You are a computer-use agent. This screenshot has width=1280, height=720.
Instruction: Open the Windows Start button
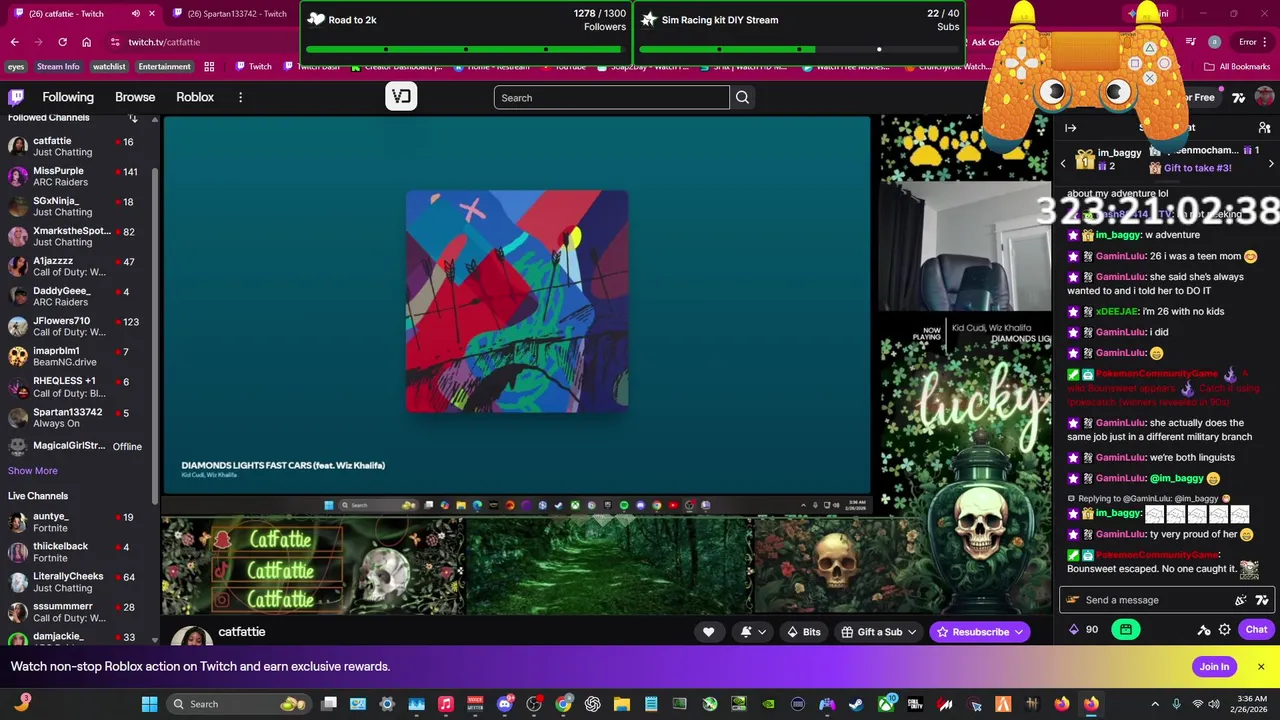pos(149,704)
